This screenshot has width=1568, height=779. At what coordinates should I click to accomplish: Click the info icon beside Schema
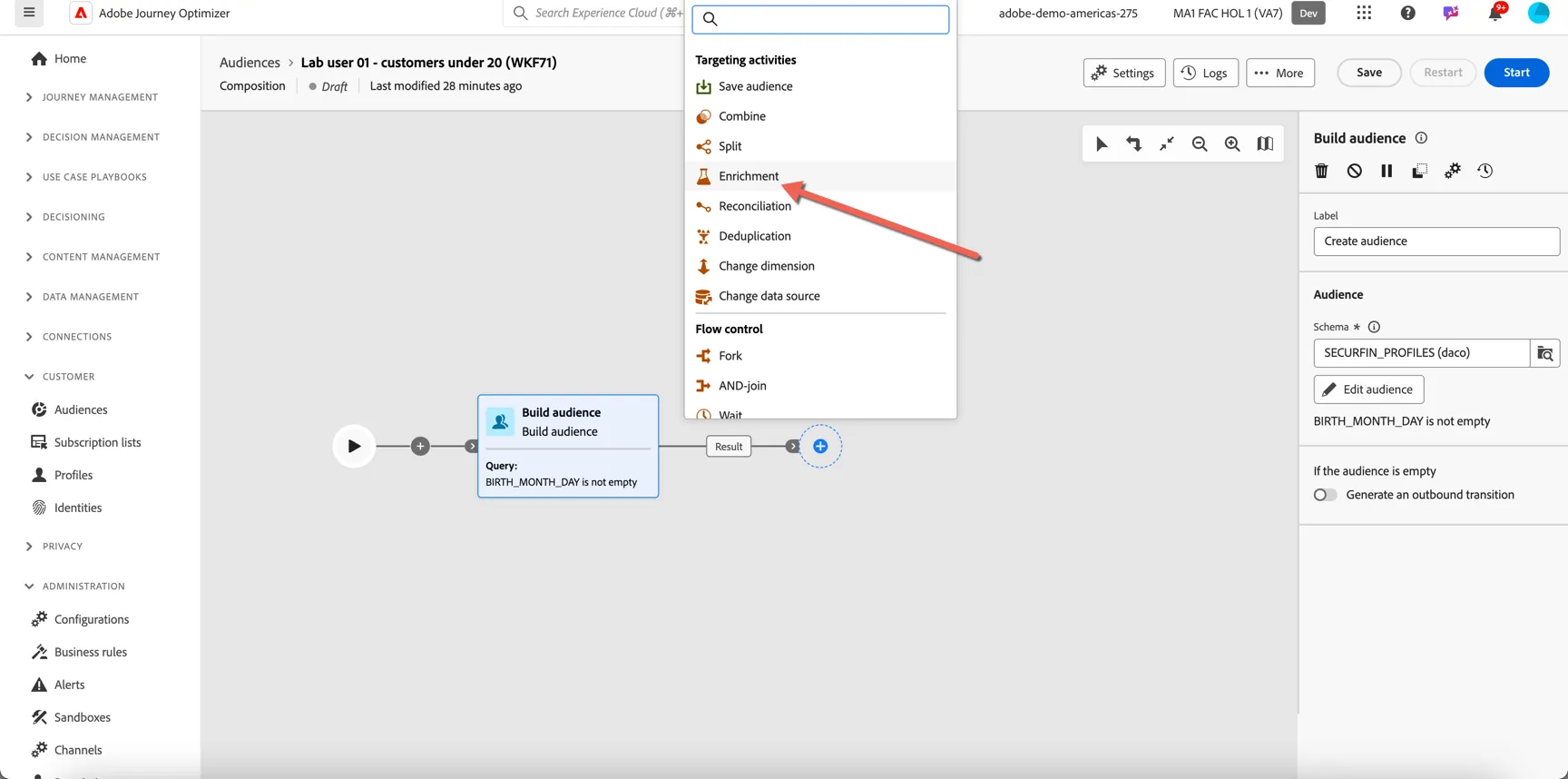pos(1374,327)
